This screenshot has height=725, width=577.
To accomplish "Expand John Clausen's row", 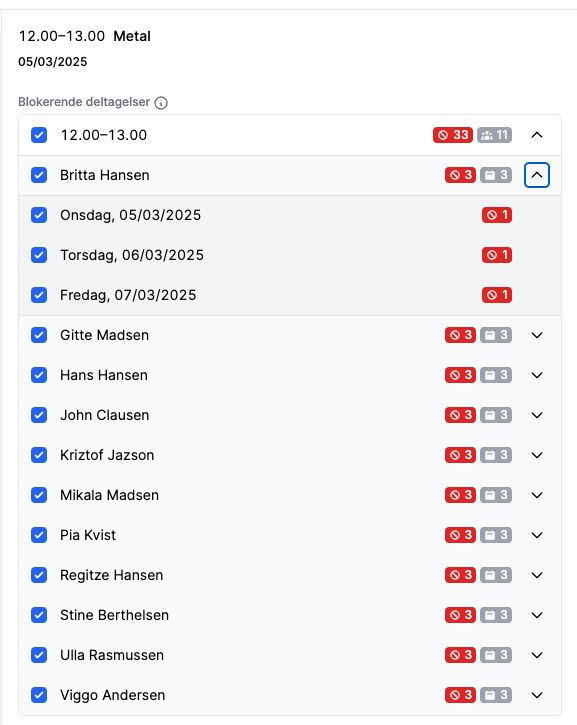I will click(x=537, y=415).
